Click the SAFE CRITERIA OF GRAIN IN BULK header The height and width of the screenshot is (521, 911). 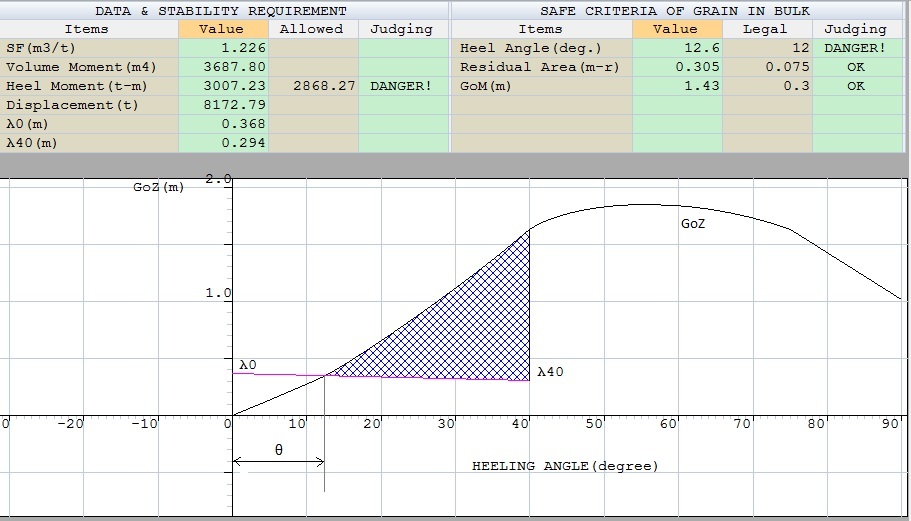click(x=674, y=10)
